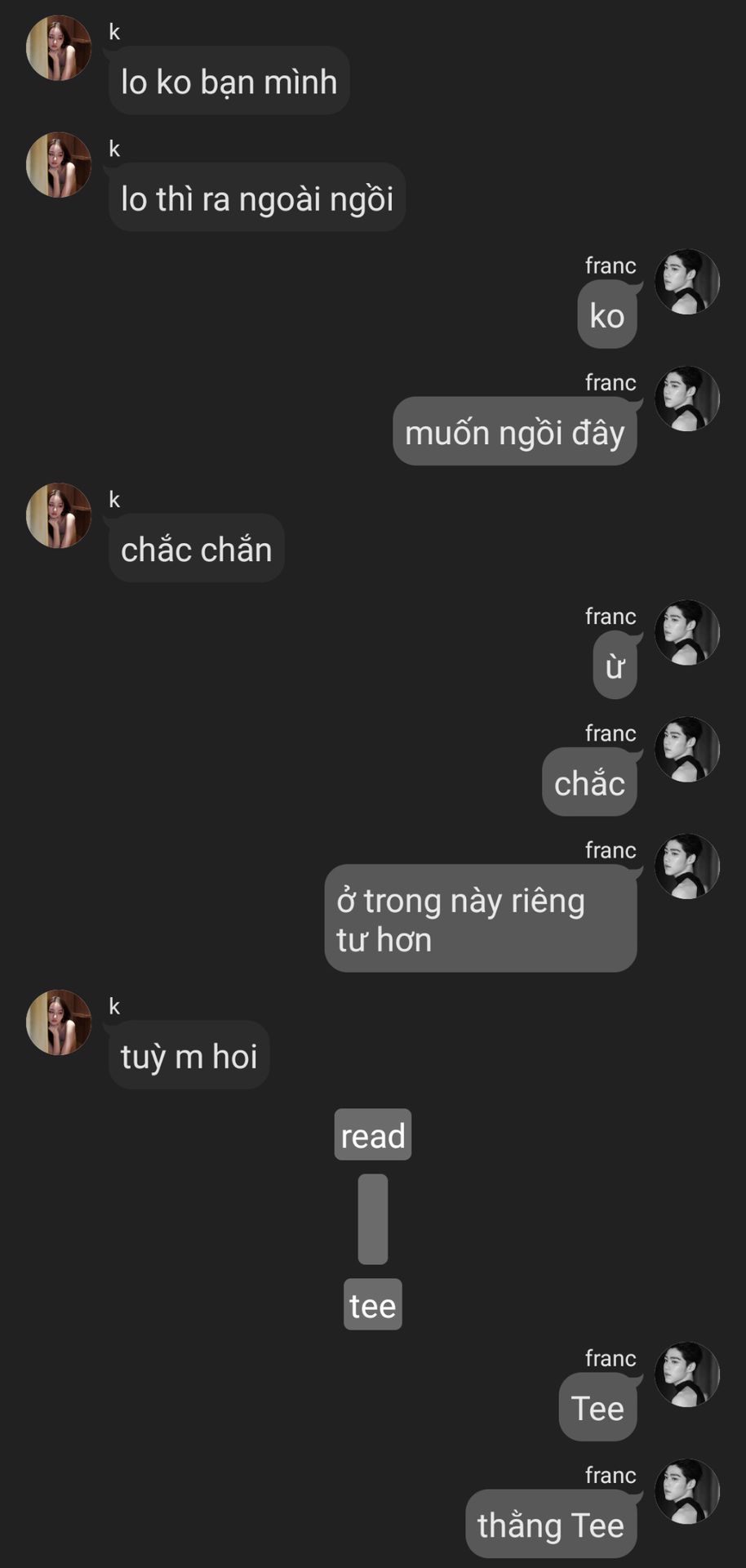Select the "thằng Tee" message bubble
Screen dimensions: 746x1568
coord(552,1524)
